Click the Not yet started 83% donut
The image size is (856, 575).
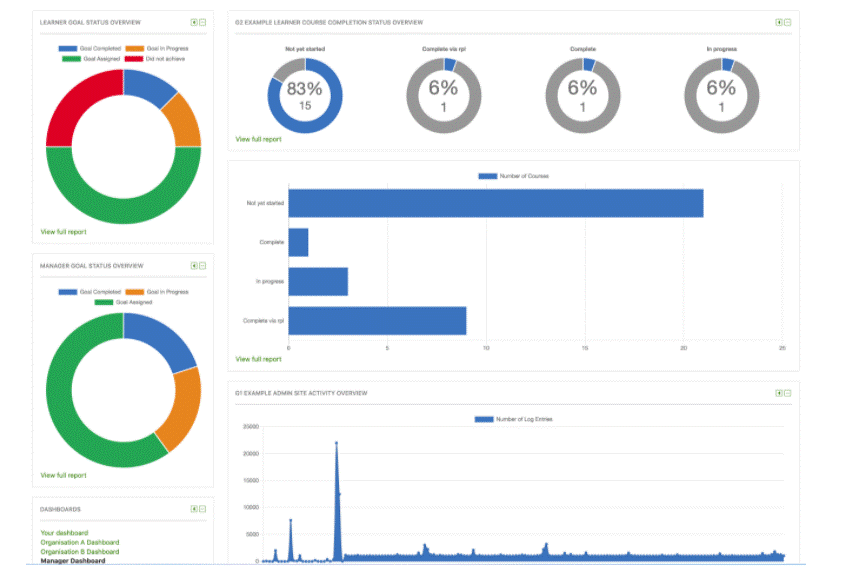click(305, 96)
